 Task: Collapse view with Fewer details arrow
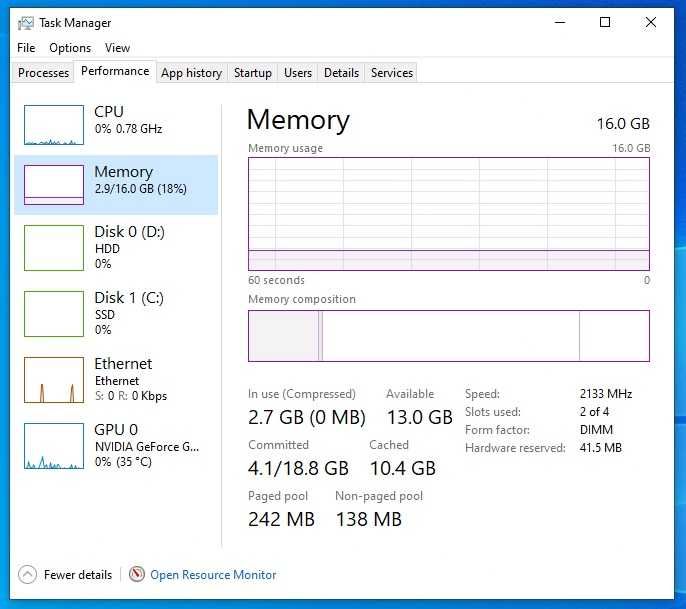(x=28, y=574)
